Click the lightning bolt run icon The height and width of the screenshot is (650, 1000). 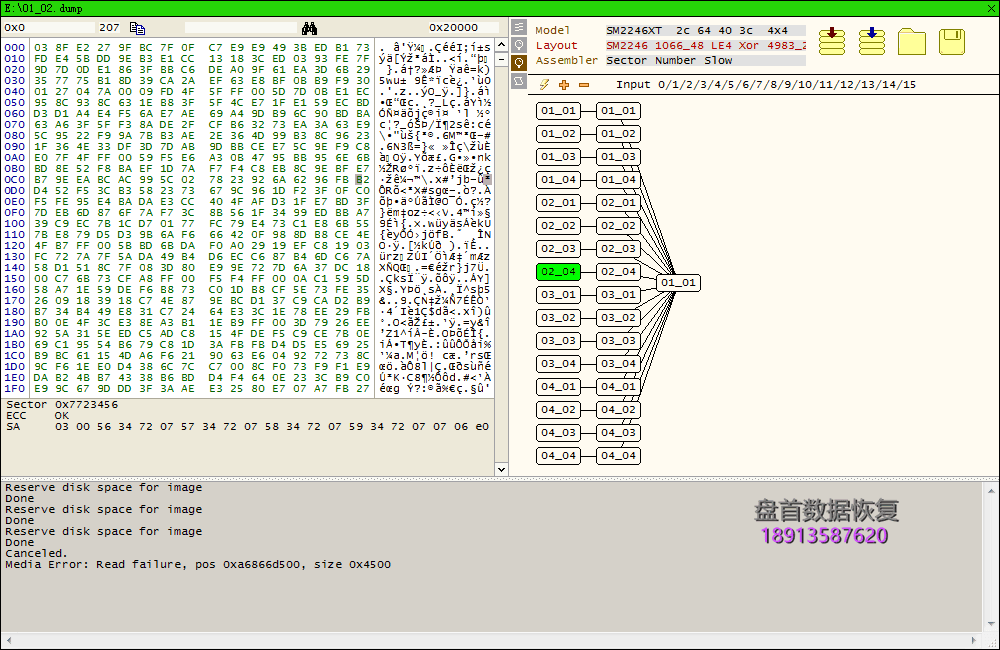pos(544,84)
